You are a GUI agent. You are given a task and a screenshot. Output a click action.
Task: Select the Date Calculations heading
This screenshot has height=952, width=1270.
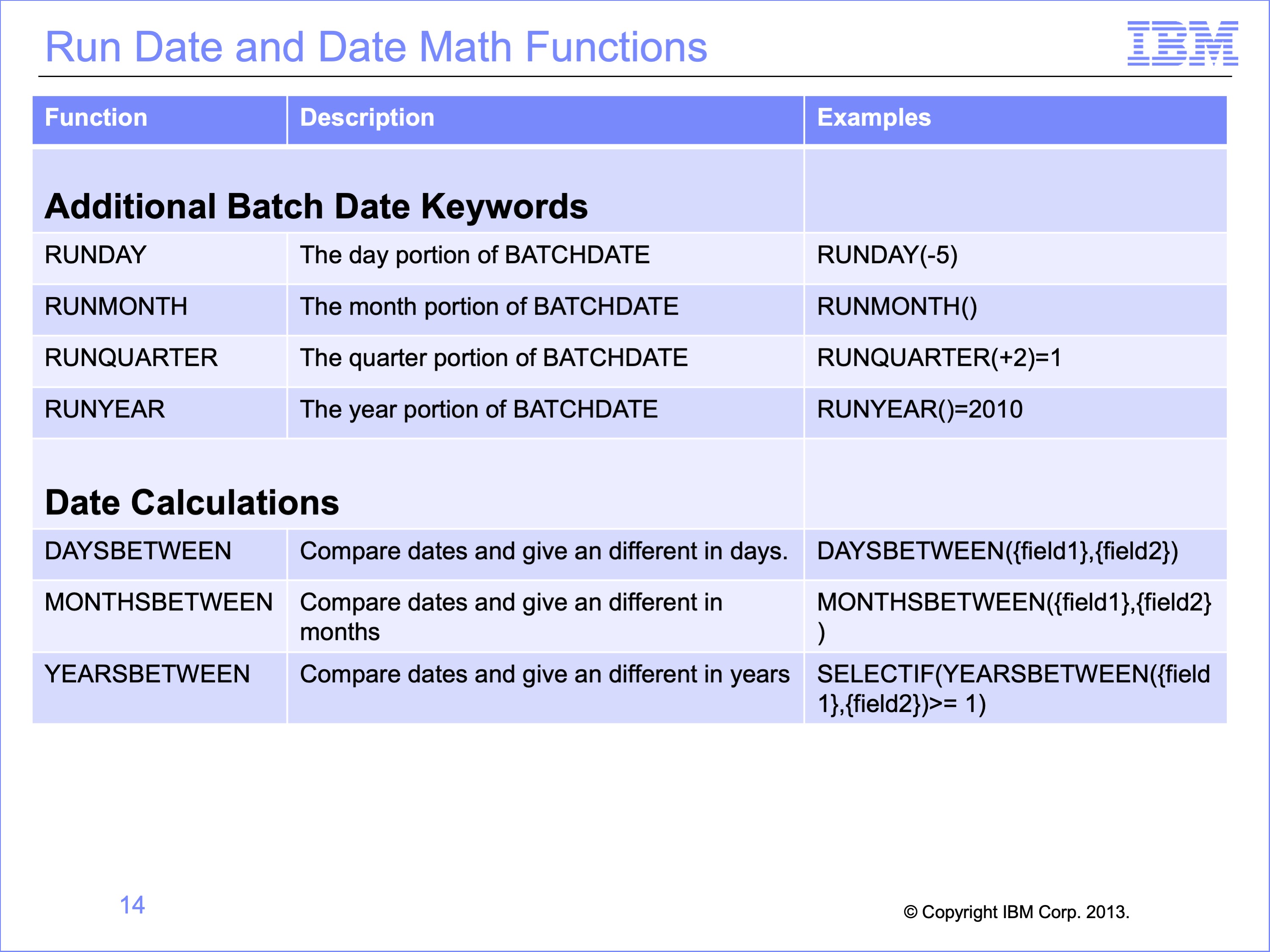coord(192,503)
